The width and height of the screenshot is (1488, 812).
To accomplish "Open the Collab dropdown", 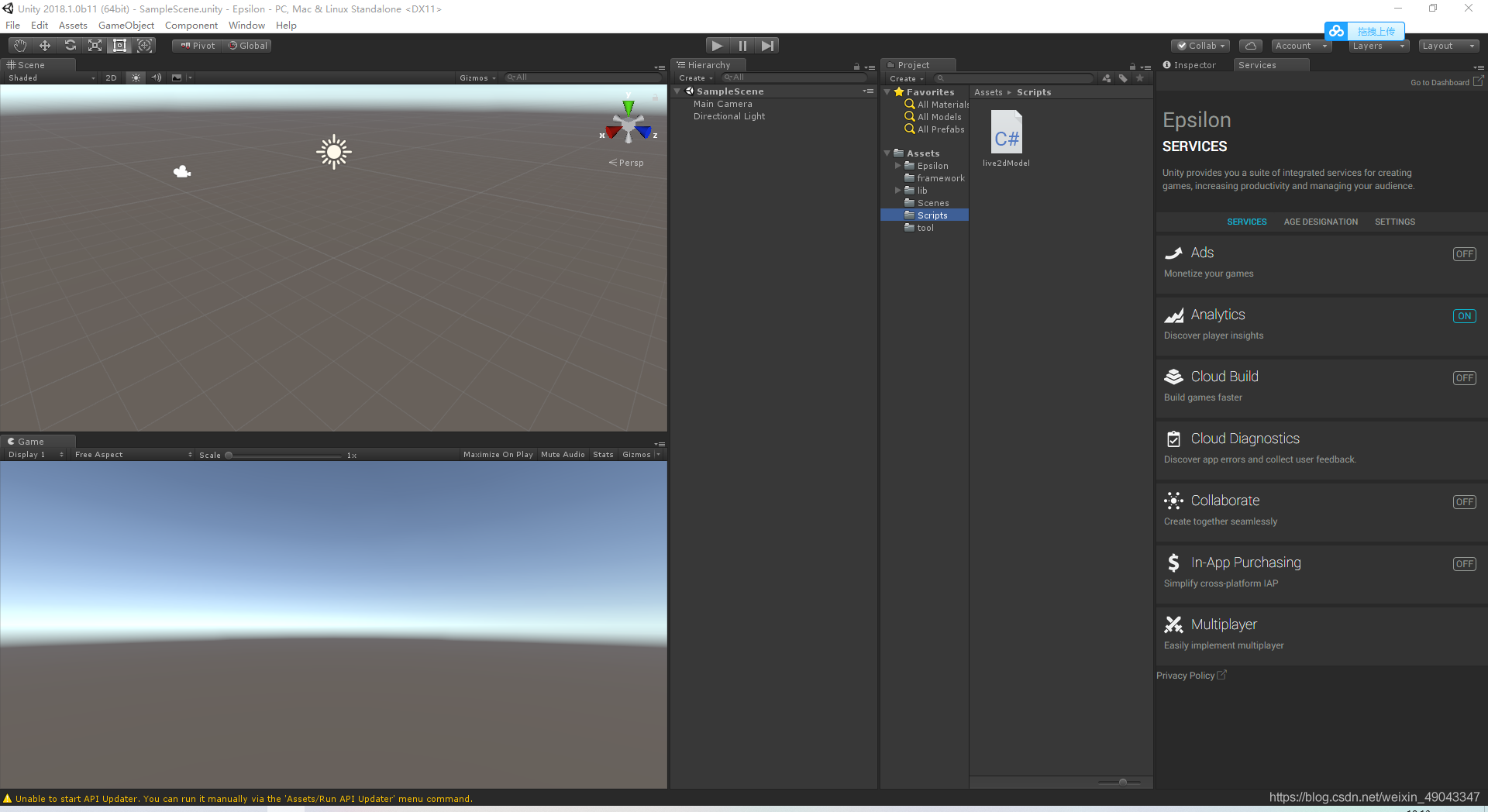I will [x=1200, y=46].
